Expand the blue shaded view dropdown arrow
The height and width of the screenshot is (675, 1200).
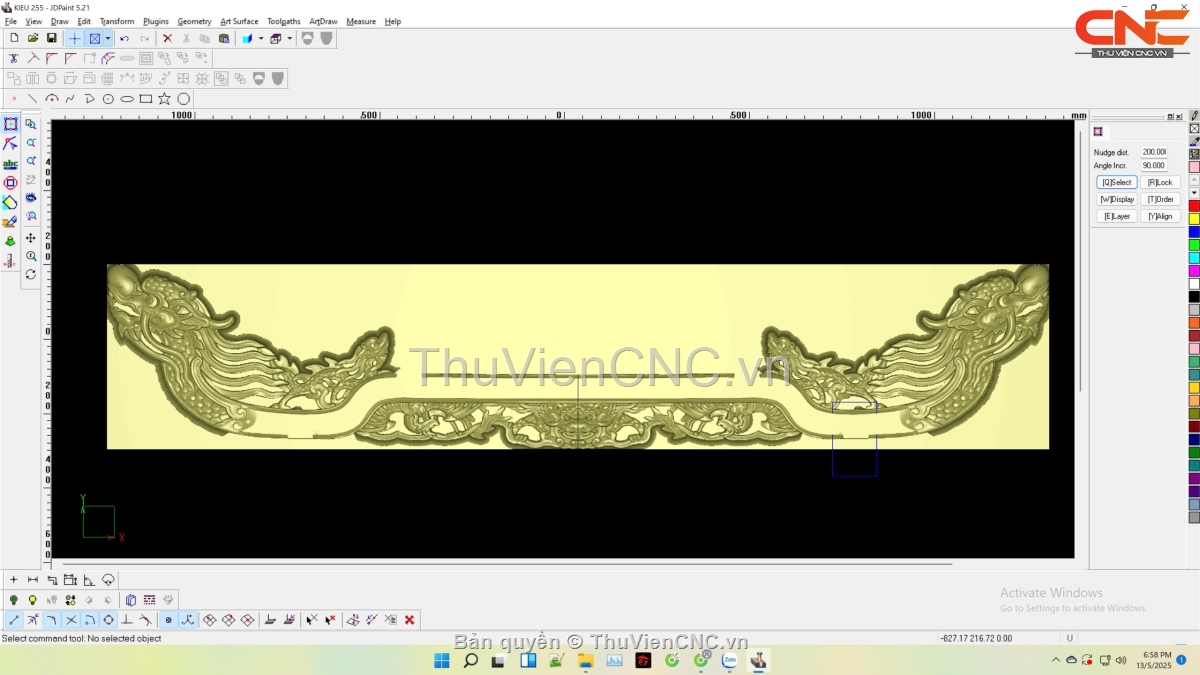coord(261,38)
